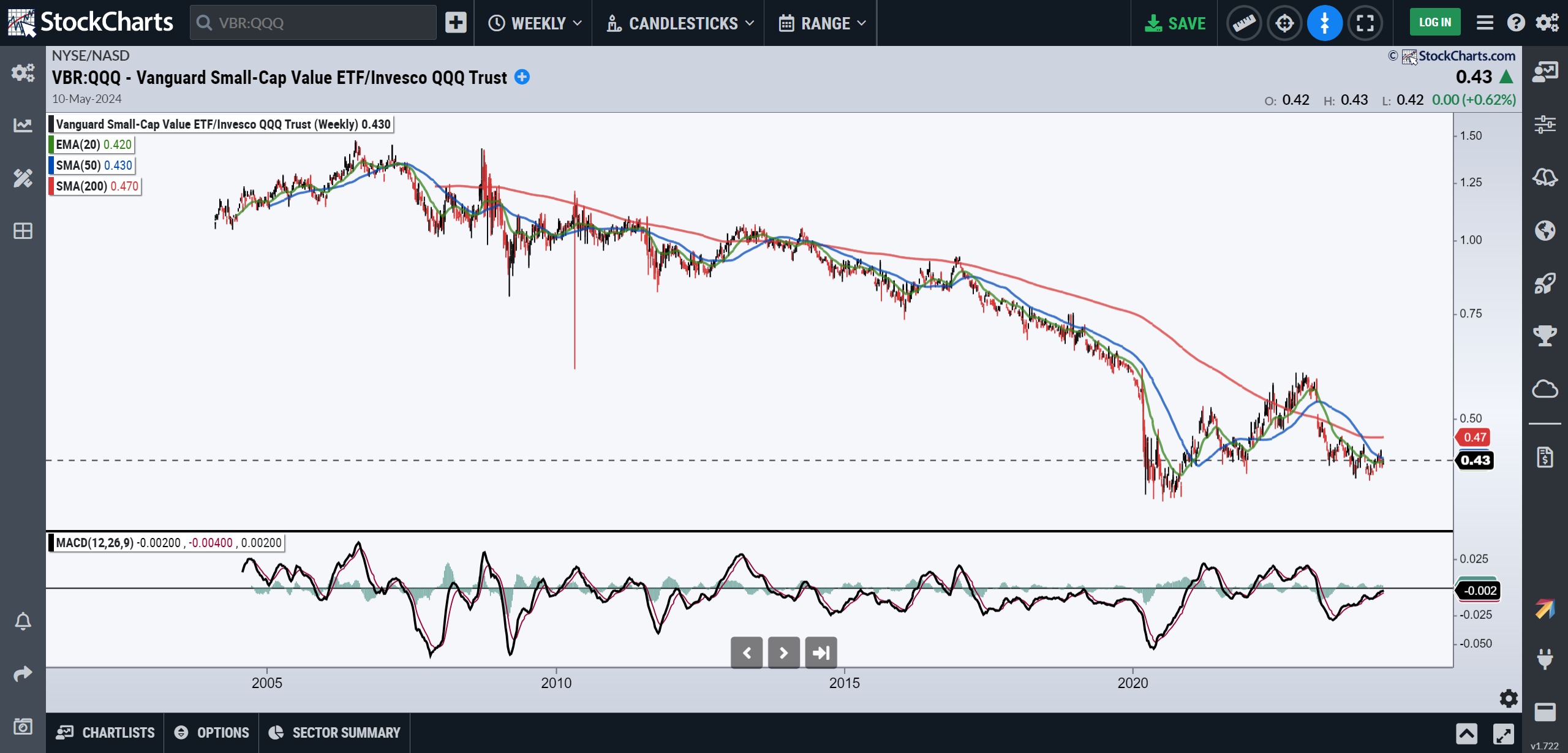Open the alerts bell icon in left sidebar
The image size is (1568, 753).
coord(23,621)
